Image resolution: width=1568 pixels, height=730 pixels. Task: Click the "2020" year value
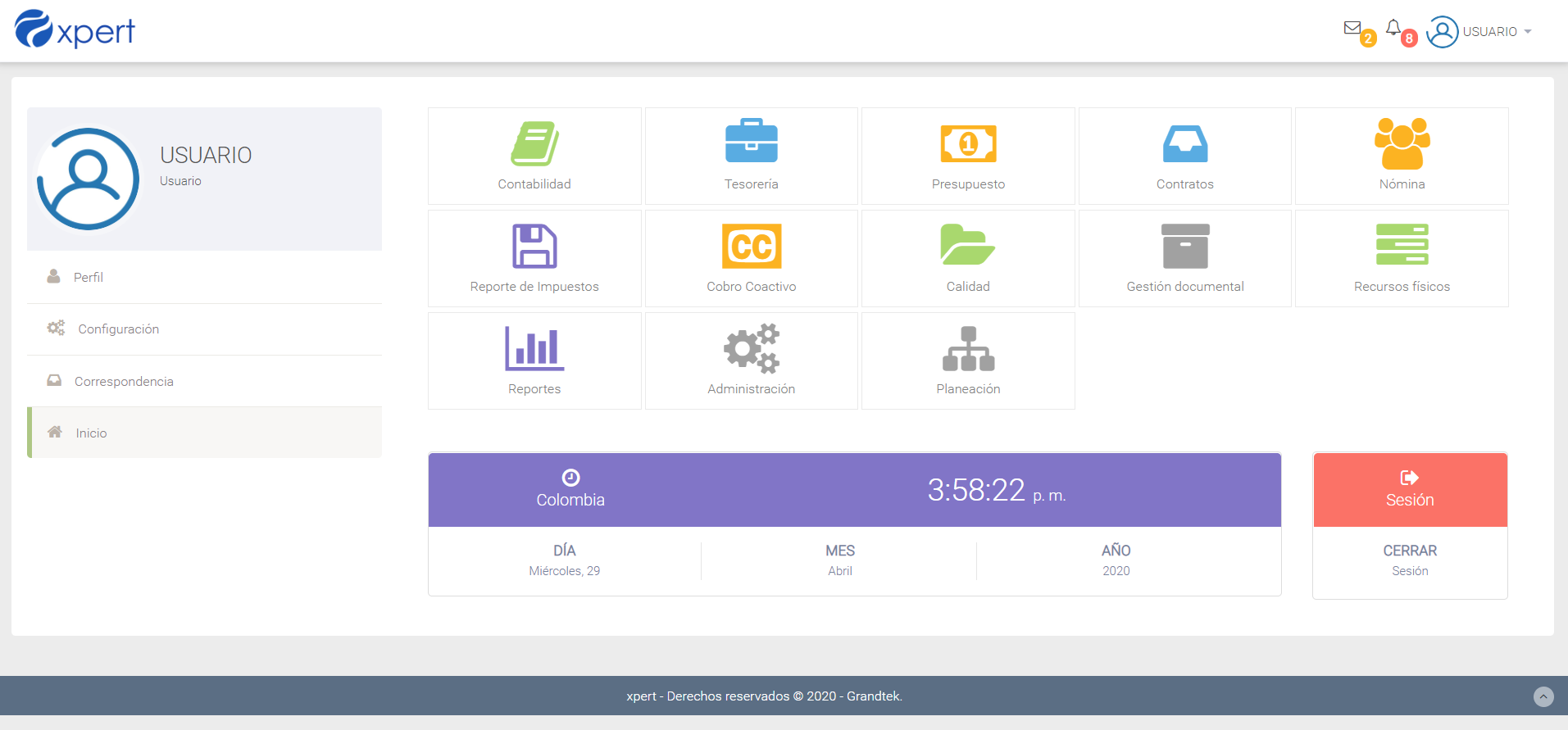(x=1116, y=571)
